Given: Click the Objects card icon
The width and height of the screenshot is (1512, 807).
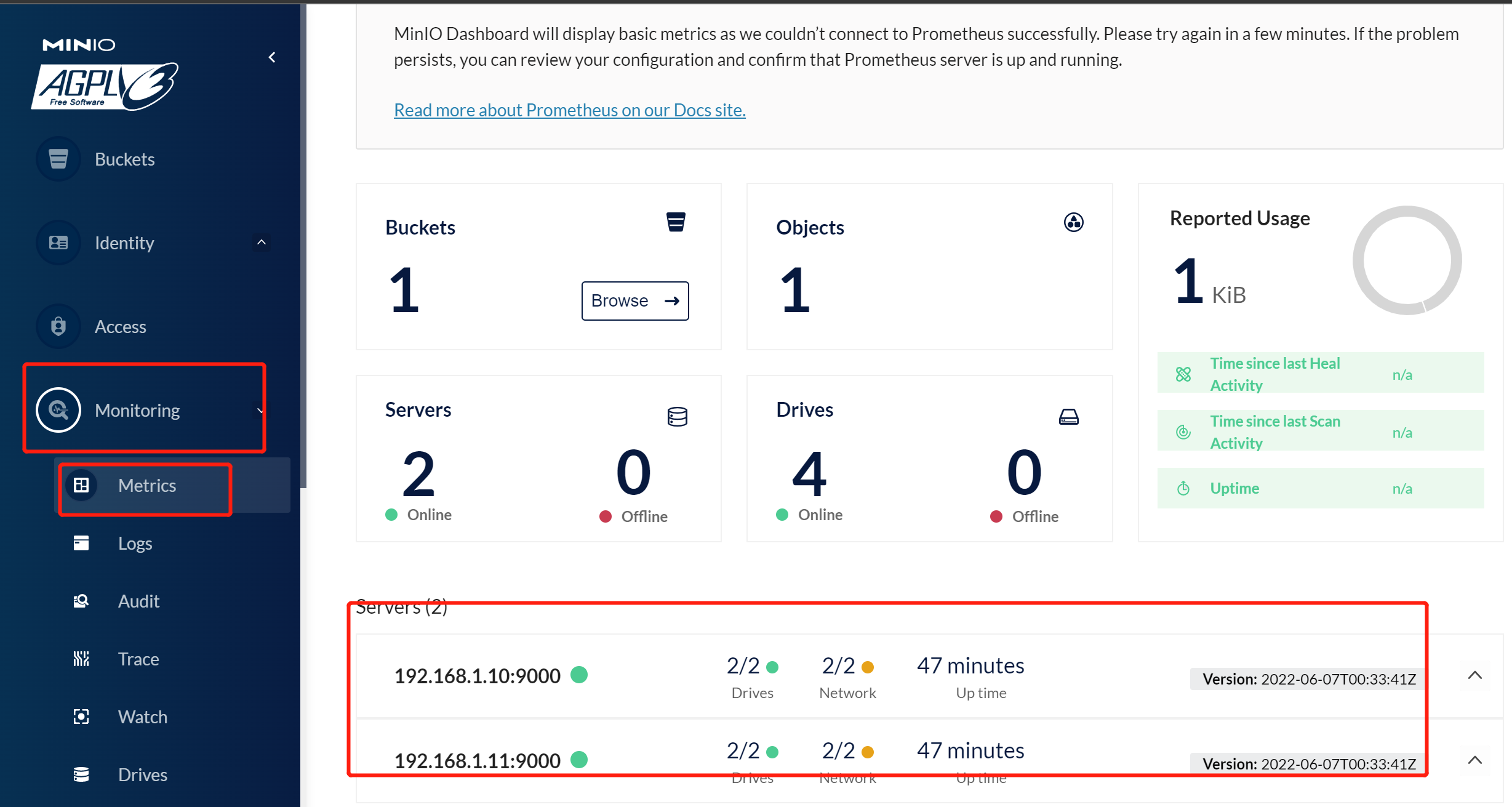Looking at the screenshot, I should point(1074,222).
